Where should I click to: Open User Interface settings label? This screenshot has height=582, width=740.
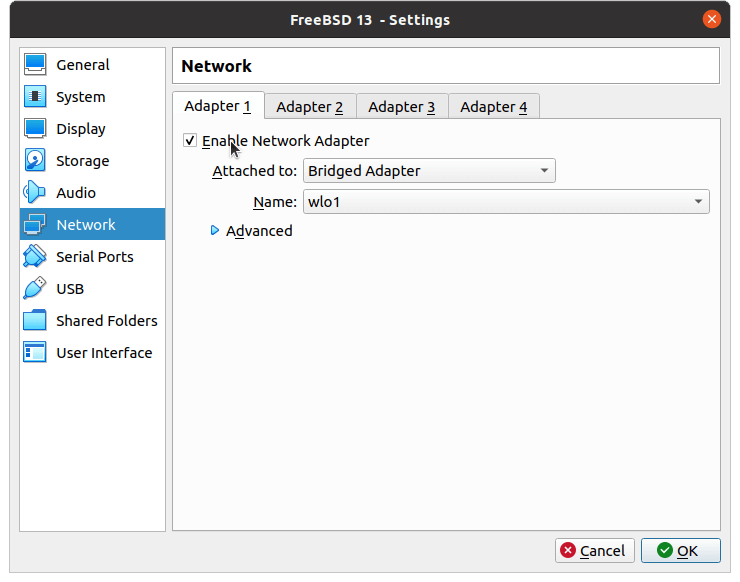tap(104, 353)
